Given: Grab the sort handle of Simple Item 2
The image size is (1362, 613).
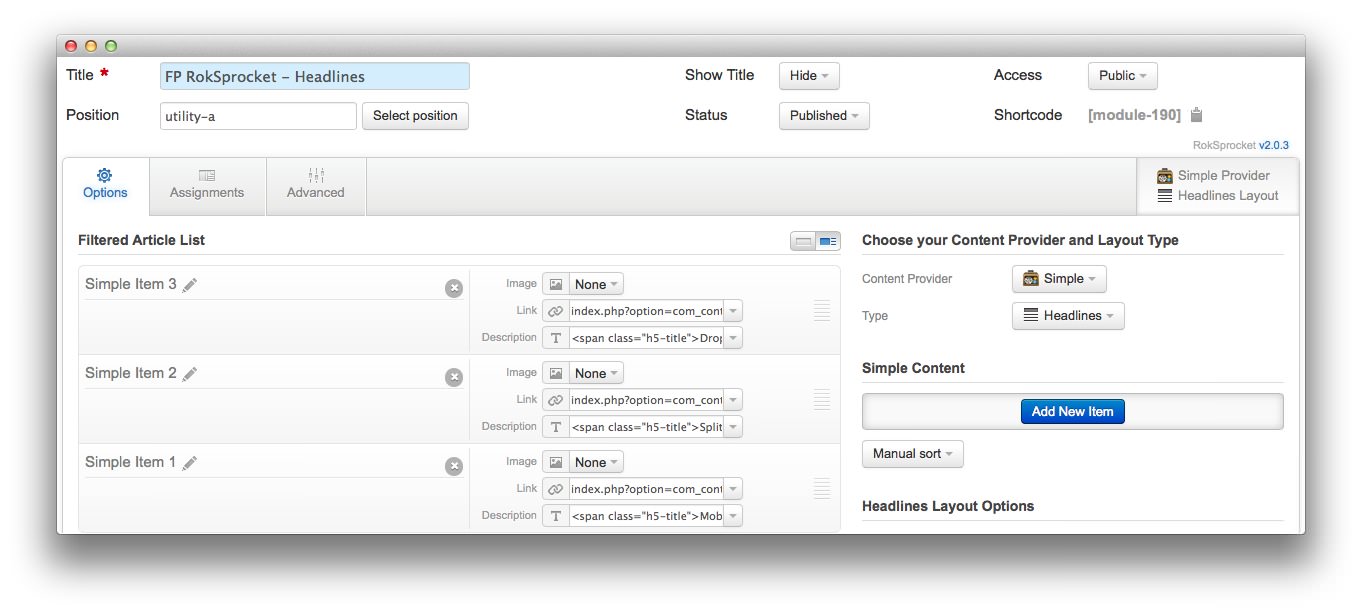Looking at the screenshot, I should [822, 400].
